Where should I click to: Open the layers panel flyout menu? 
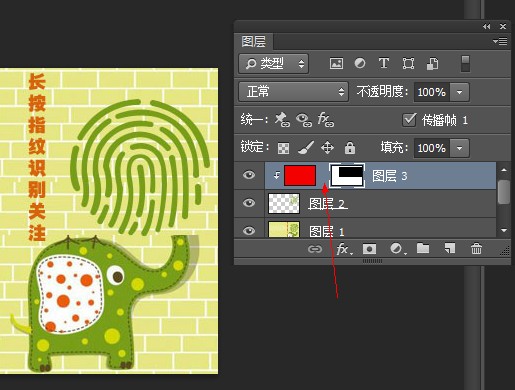500,41
